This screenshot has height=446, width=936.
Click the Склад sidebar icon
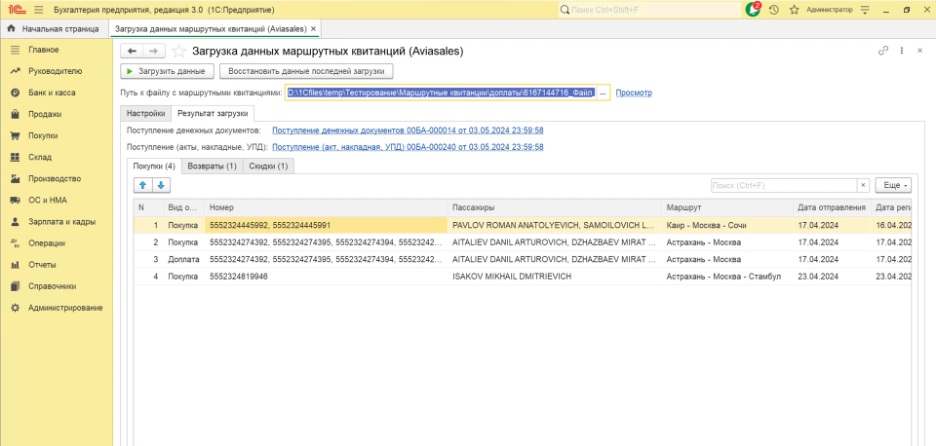pyautogui.click(x=16, y=157)
